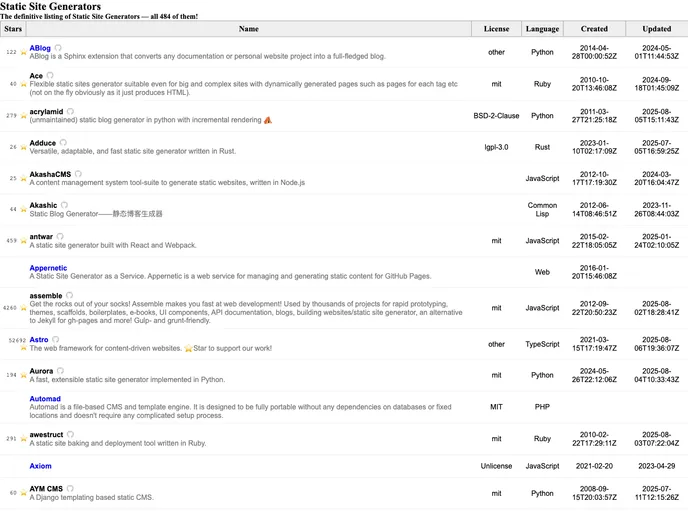Open the GitHub icon next to acrylamid

pyautogui.click(x=70, y=111)
